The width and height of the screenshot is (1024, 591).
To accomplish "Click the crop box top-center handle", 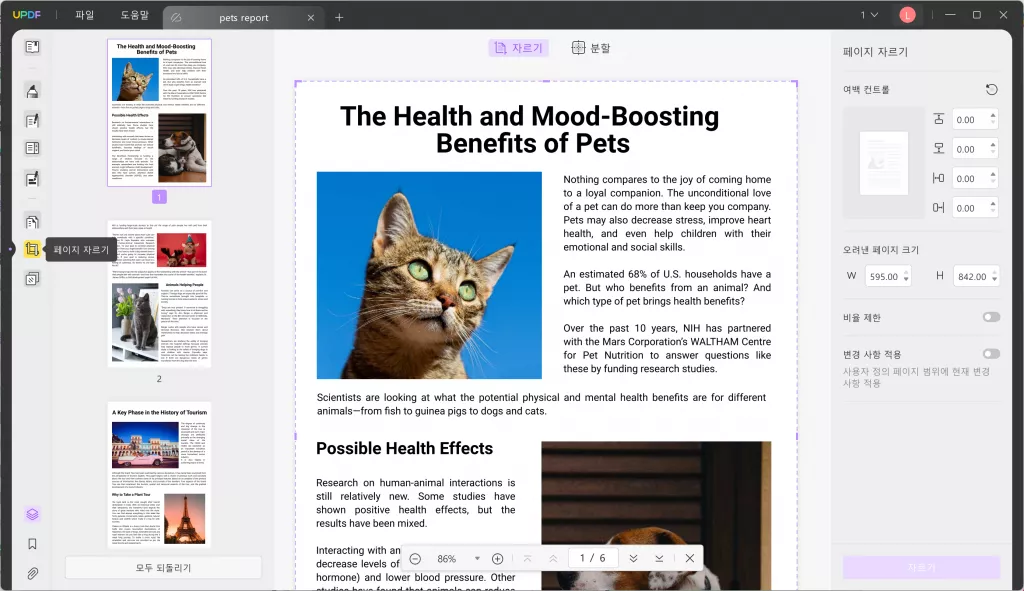I will [546, 82].
